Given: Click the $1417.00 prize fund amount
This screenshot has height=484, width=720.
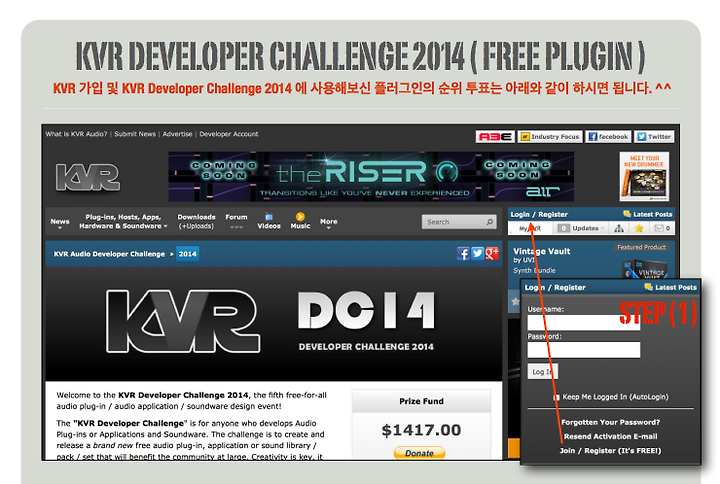Looking at the screenshot, I should click(421, 430).
